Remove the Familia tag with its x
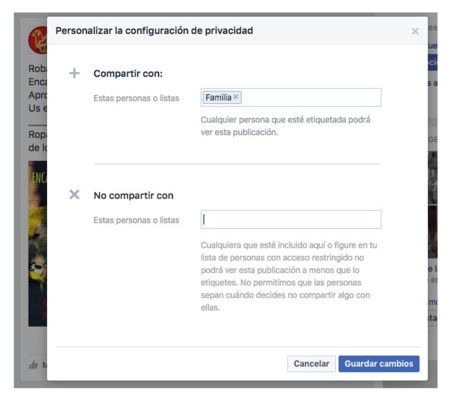Screen dimensions: 450x402 pos(236,97)
